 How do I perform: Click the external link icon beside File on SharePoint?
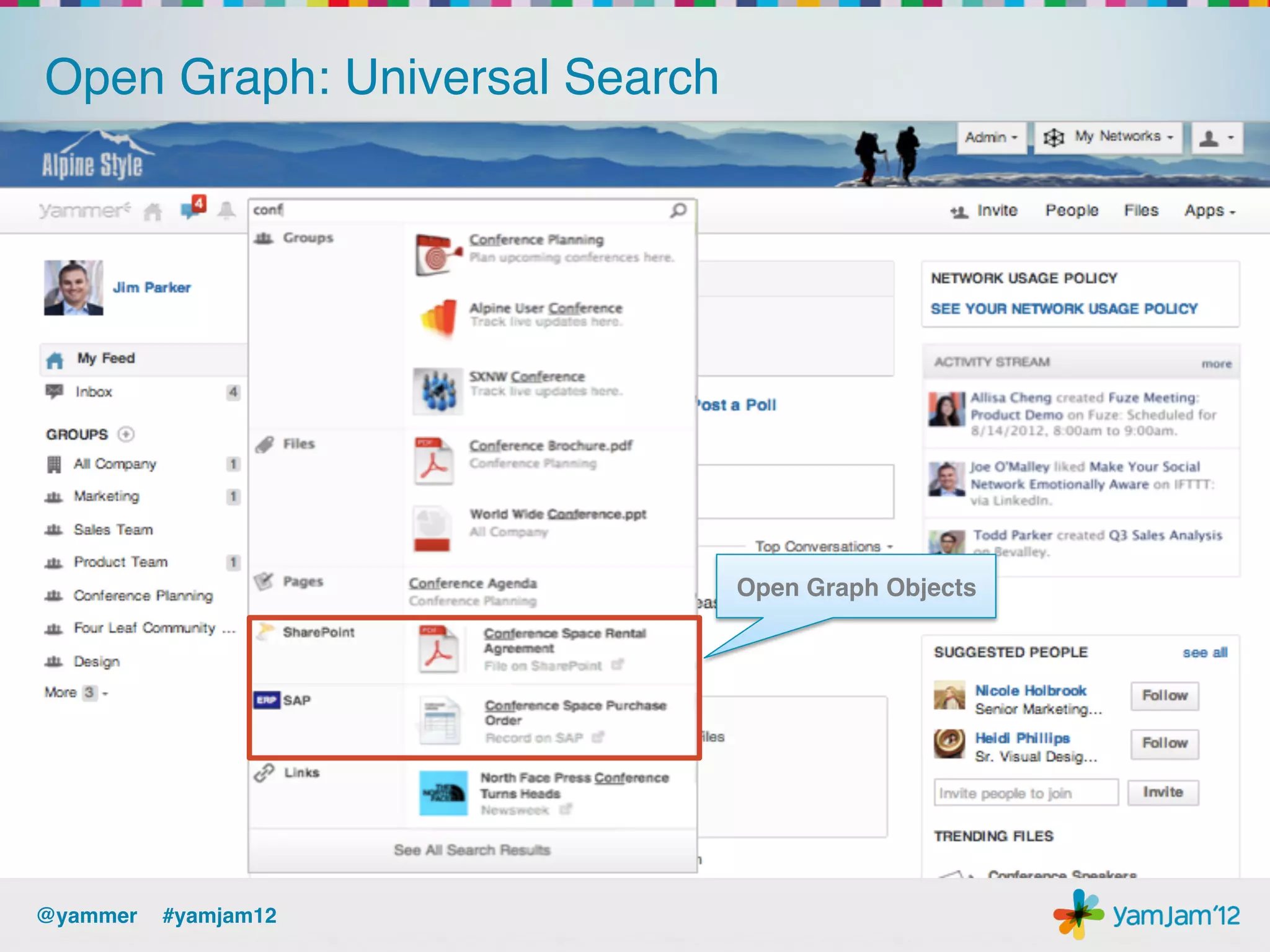(x=617, y=665)
